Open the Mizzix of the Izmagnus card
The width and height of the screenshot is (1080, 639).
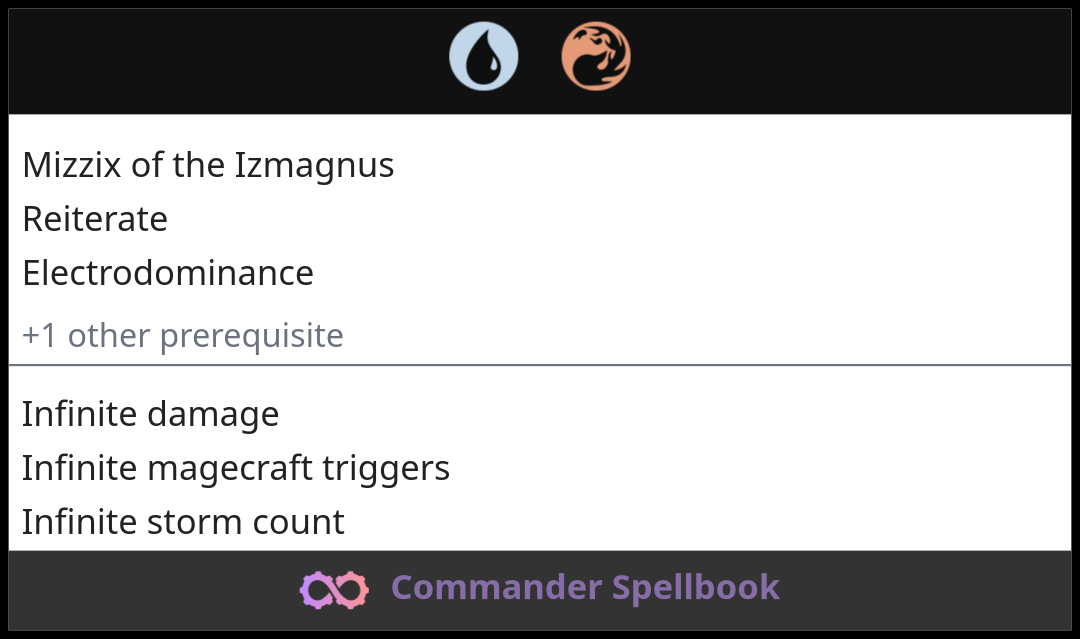208,165
